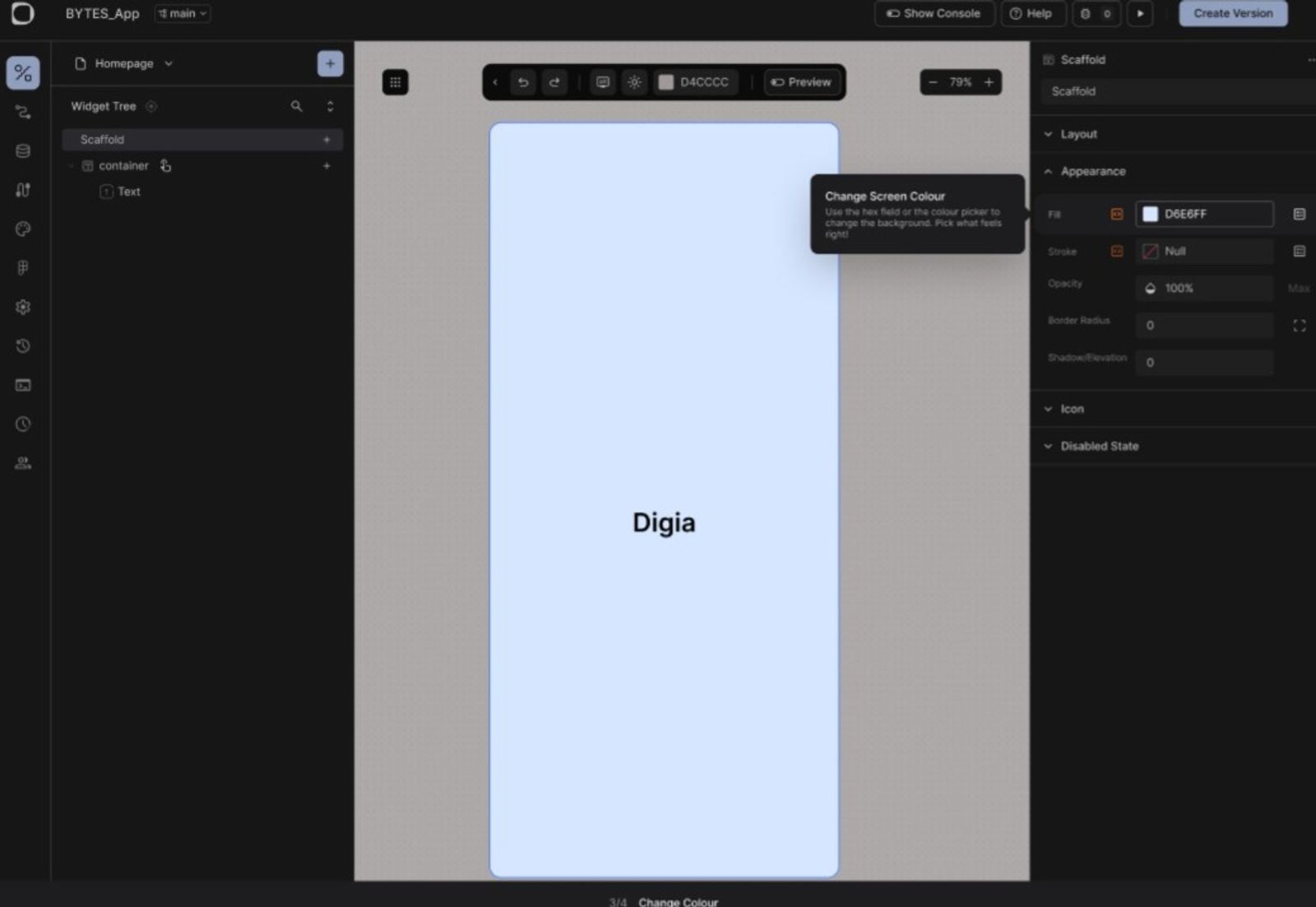The height and width of the screenshot is (907, 1316).
Task: Select the Scaffold tree item
Action: 202,140
